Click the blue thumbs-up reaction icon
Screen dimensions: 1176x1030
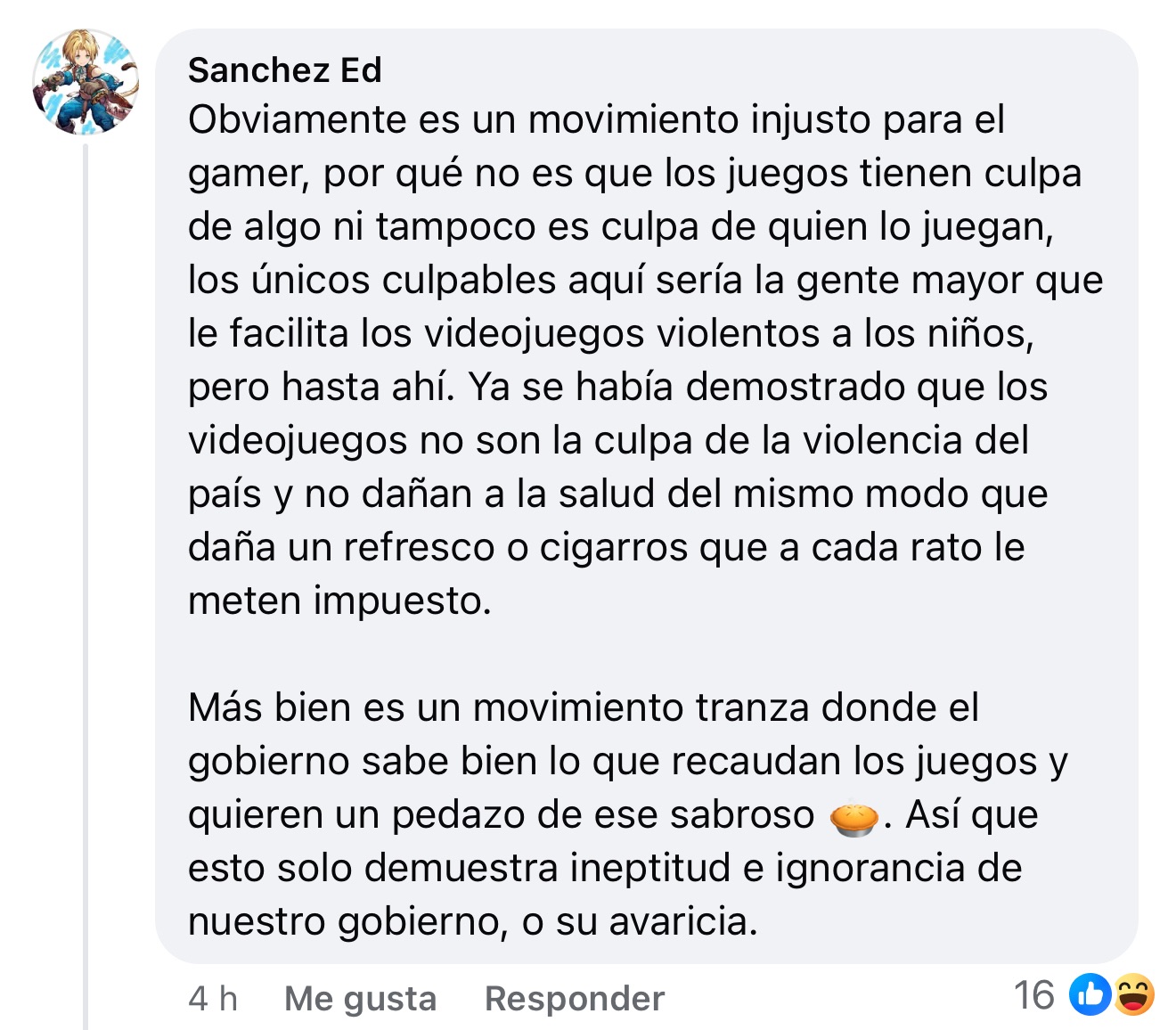click(1090, 995)
